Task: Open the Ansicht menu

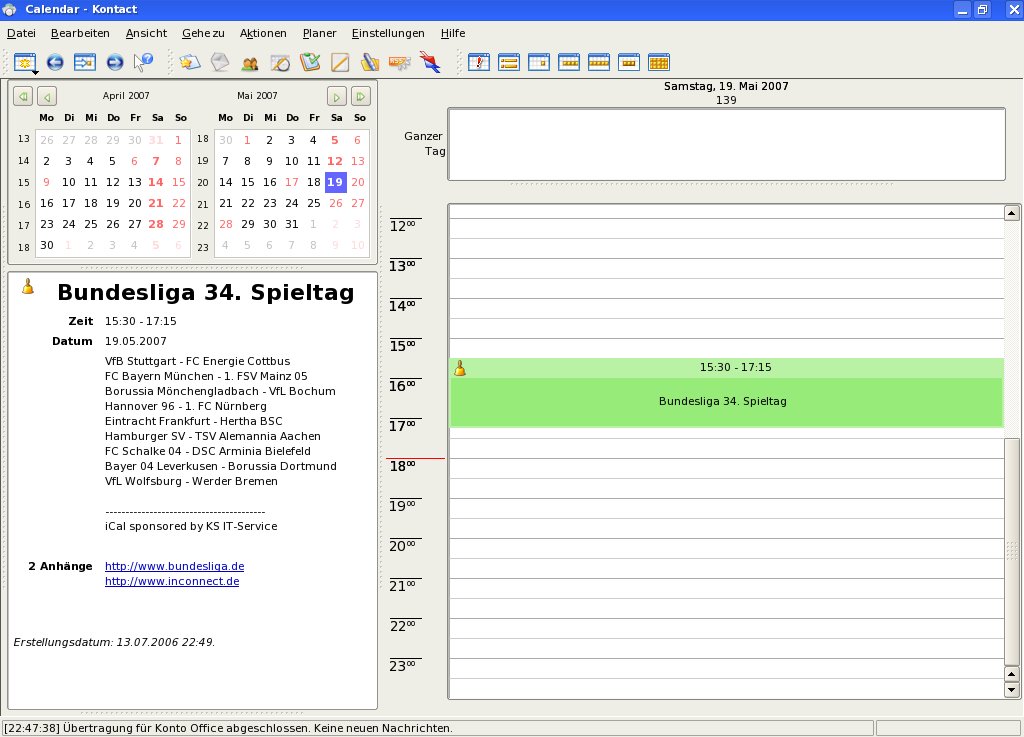Action: pyautogui.click(x=146, y=33)
